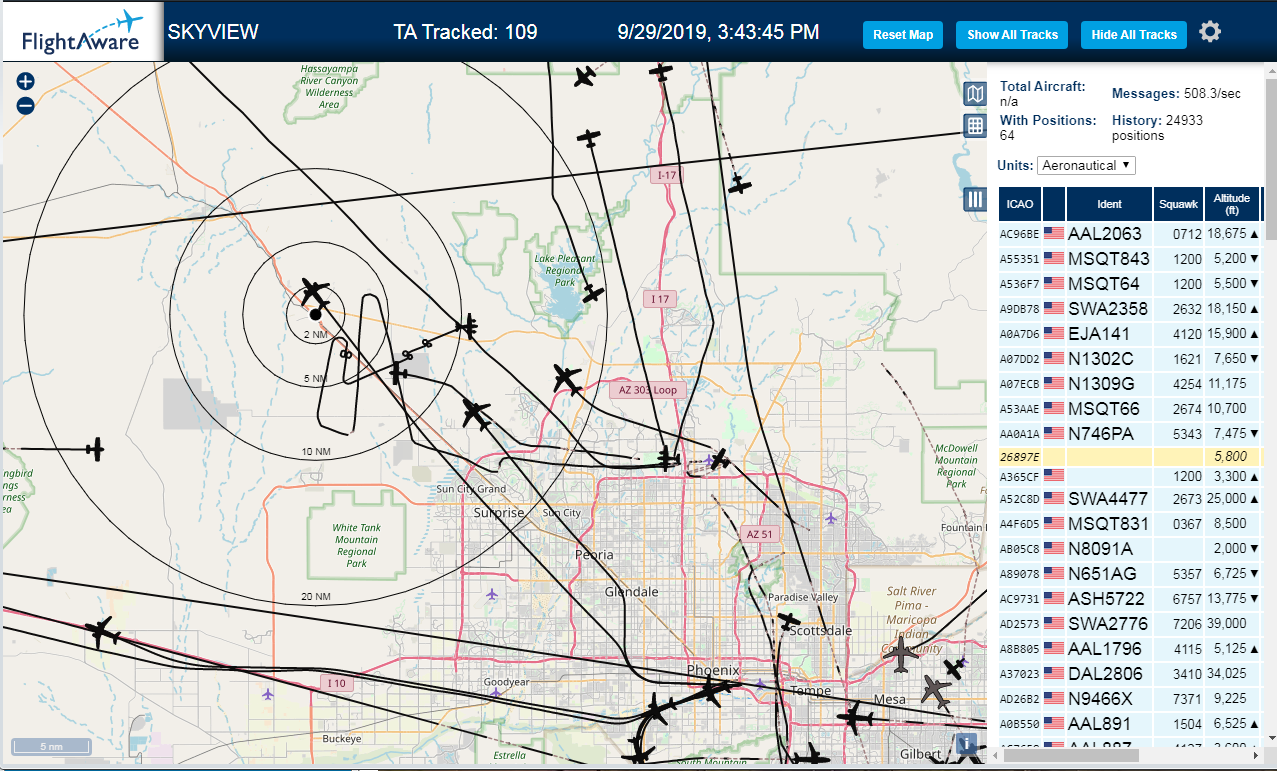Select the MSQT64 aircraft row

click(1130, 284)
